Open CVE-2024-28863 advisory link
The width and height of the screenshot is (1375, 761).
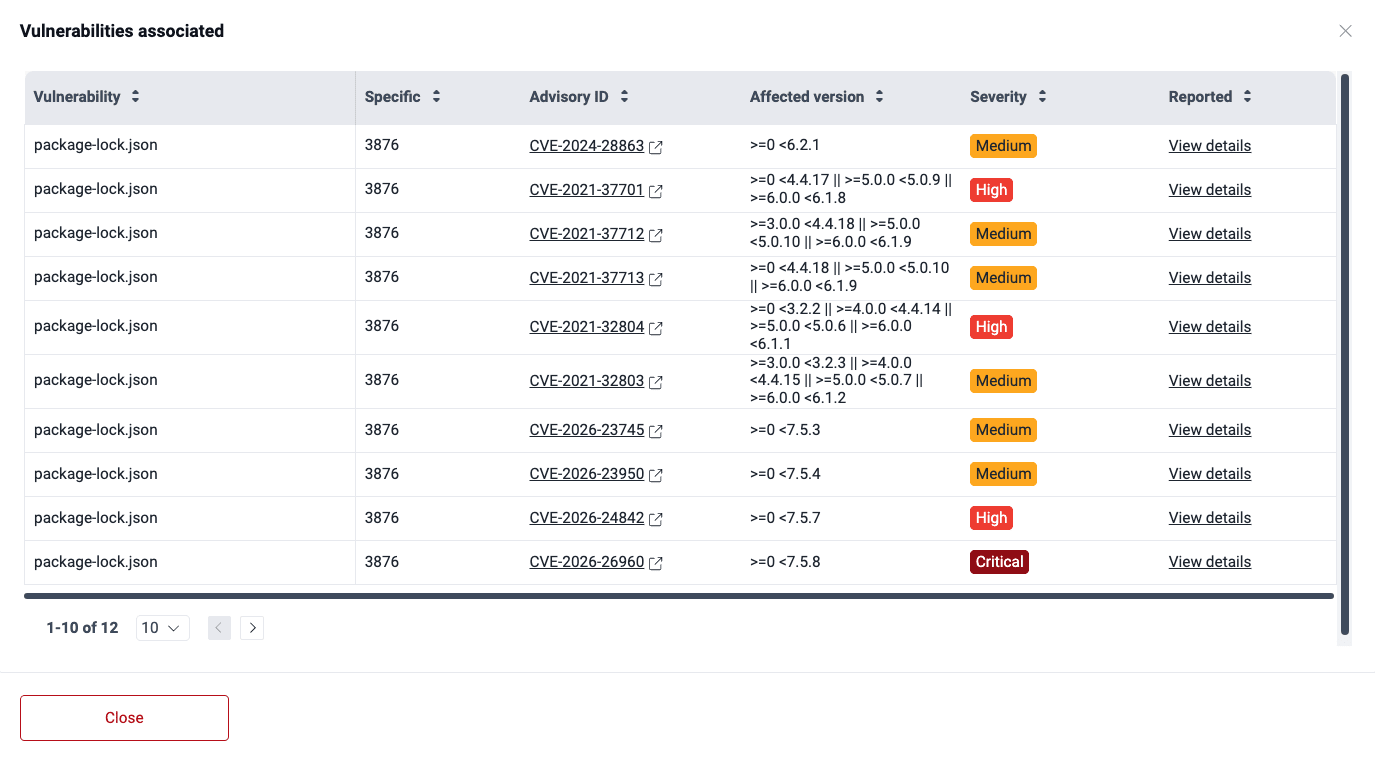(586, 145)
